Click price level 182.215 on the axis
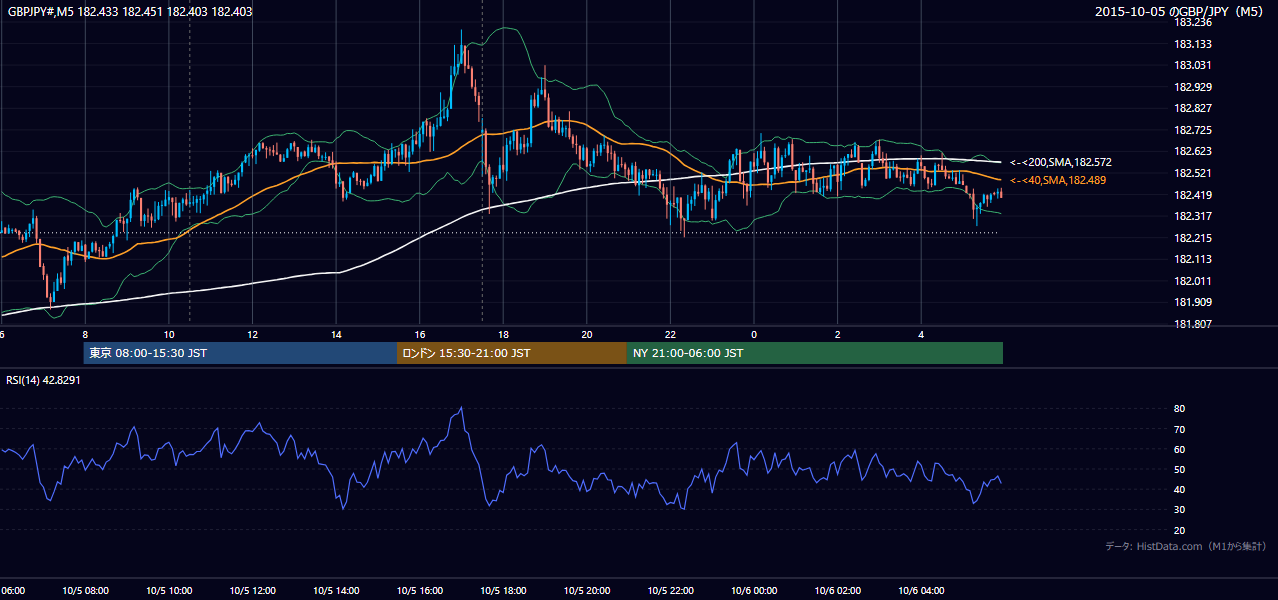 (x=1193, y=238)
